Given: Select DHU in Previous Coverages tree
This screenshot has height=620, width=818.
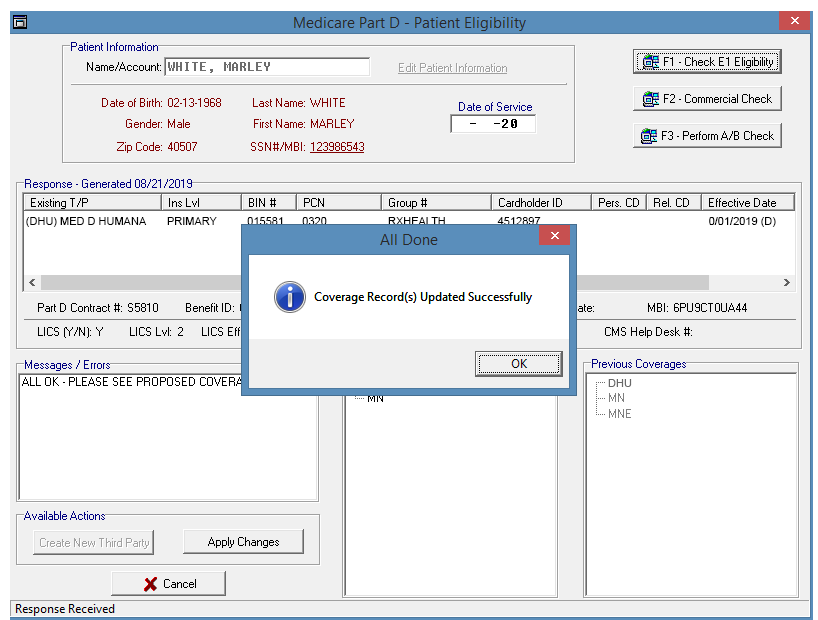Looking at the screenshot, I should point(619,383).
